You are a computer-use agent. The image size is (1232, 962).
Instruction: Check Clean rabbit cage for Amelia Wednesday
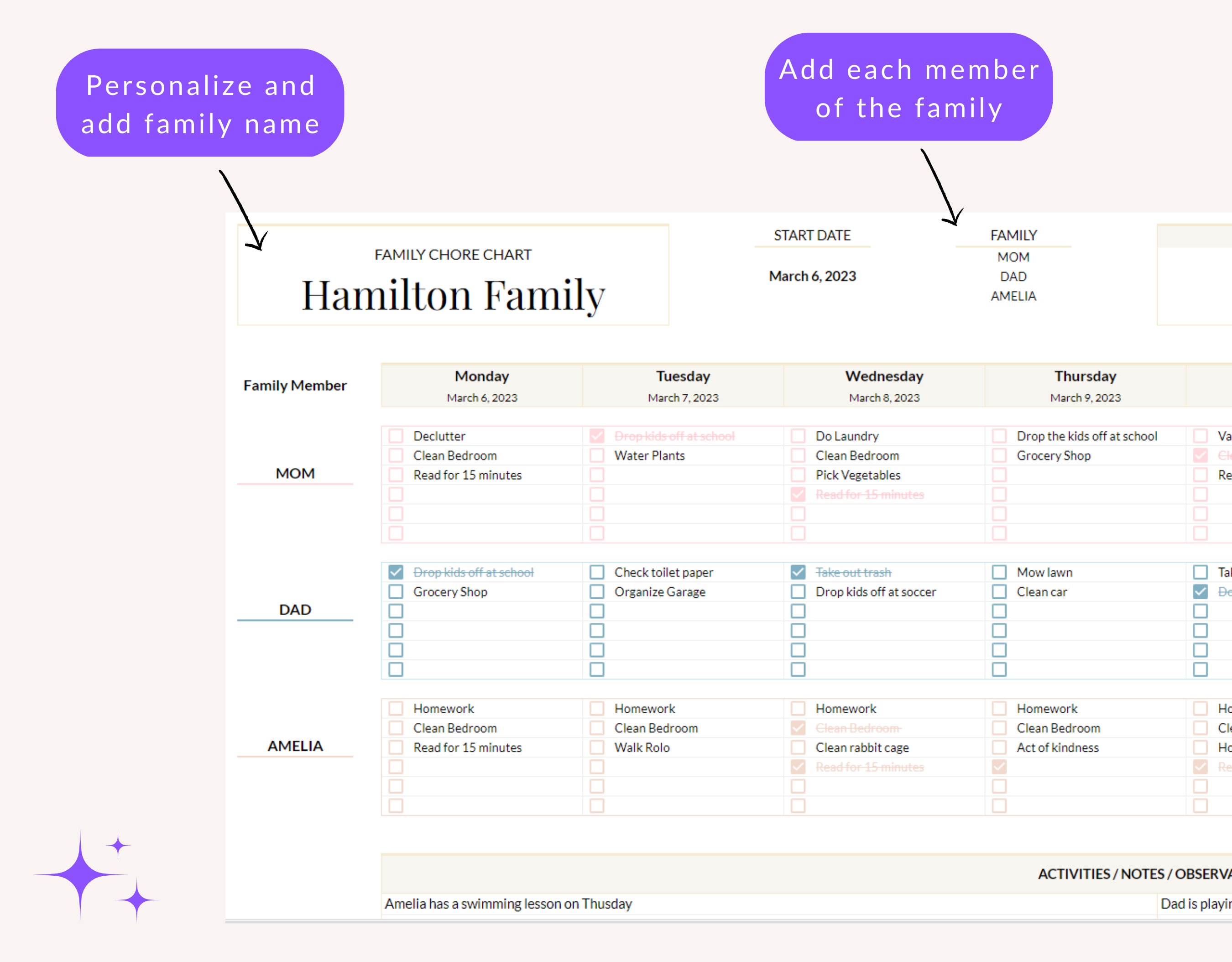[798, 747]
